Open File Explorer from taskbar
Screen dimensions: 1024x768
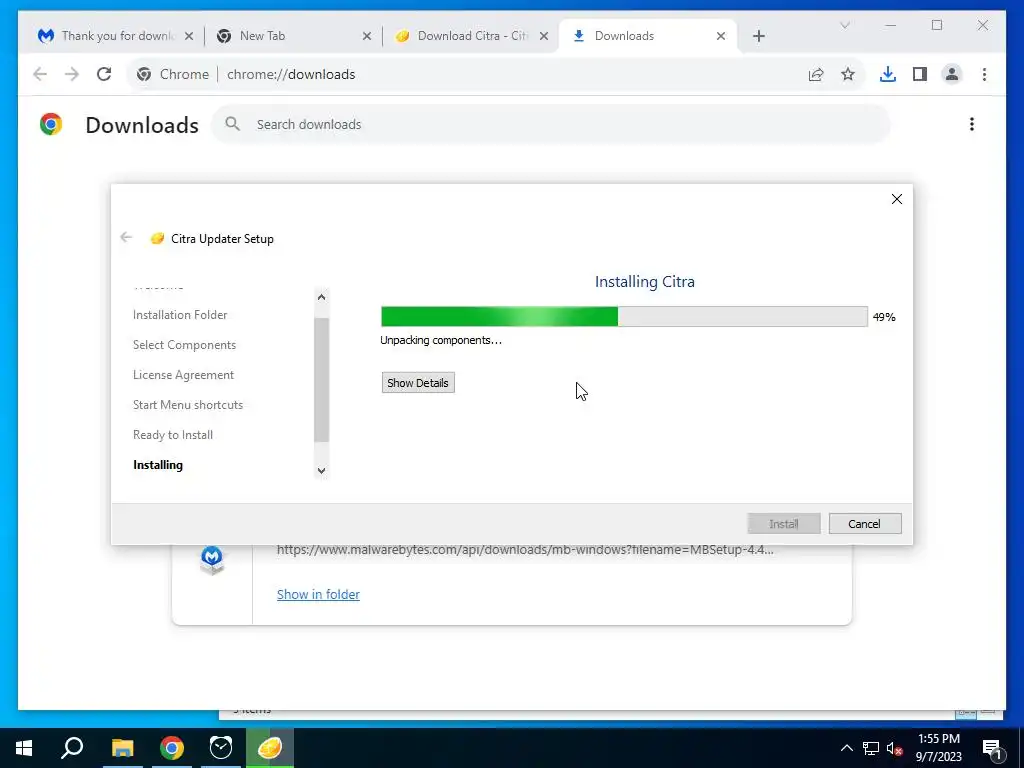122,748
